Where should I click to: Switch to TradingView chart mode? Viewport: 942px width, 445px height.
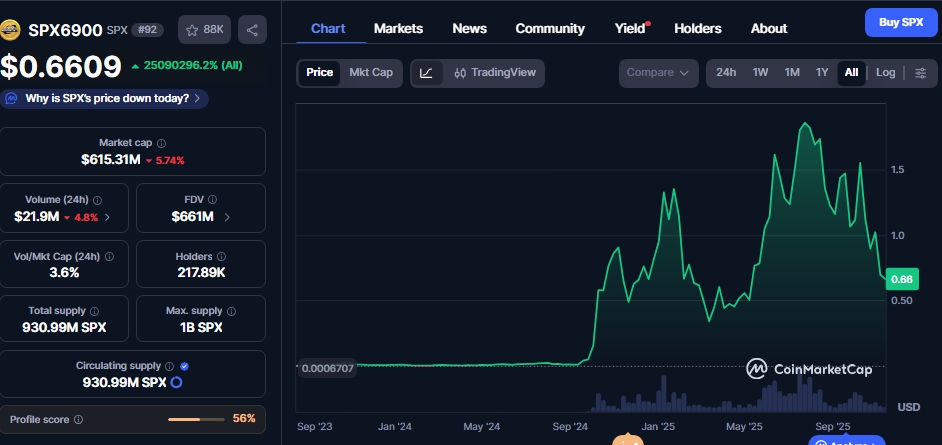coord(494,73)
